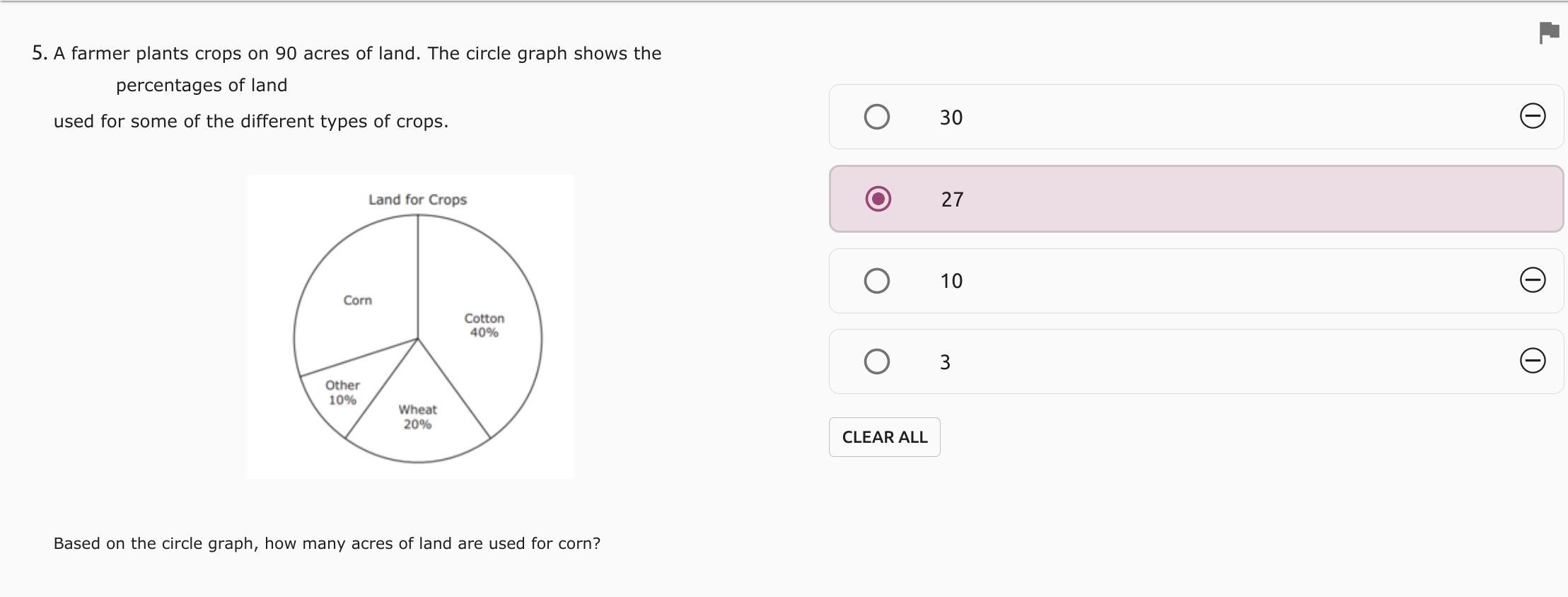Eliminate answer choice 3 with minus icon
Viewport: 1568px width, 597px height.
[1532, 361]
